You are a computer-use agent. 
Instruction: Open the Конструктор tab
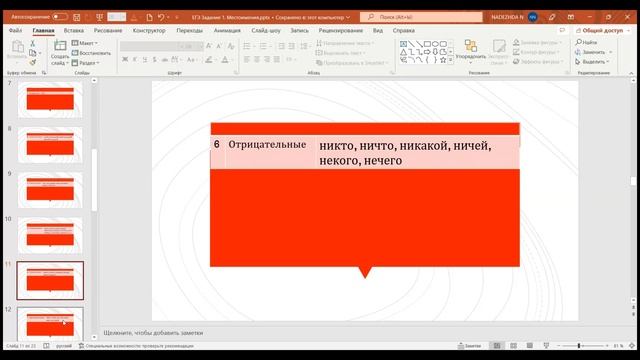[149, 31]
